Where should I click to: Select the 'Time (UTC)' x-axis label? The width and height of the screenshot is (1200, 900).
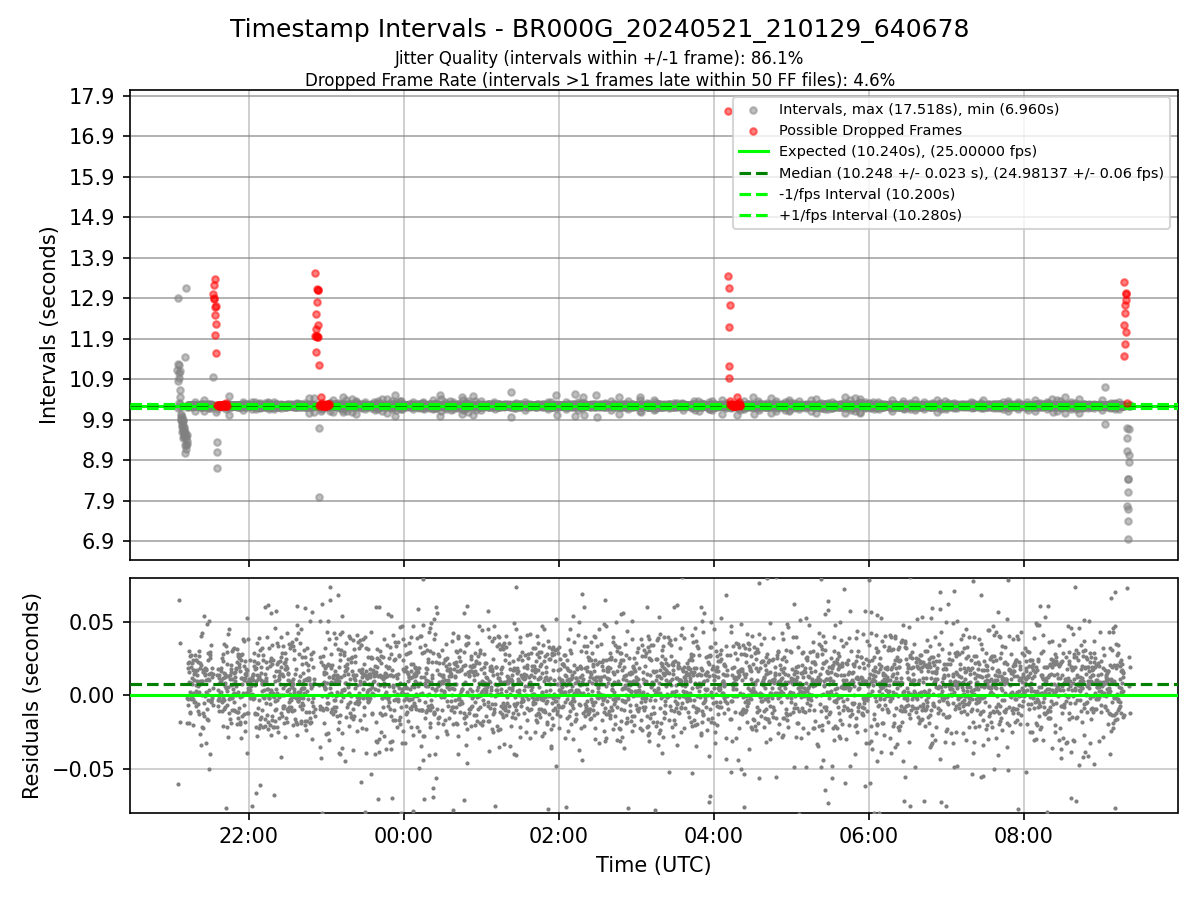653,865
